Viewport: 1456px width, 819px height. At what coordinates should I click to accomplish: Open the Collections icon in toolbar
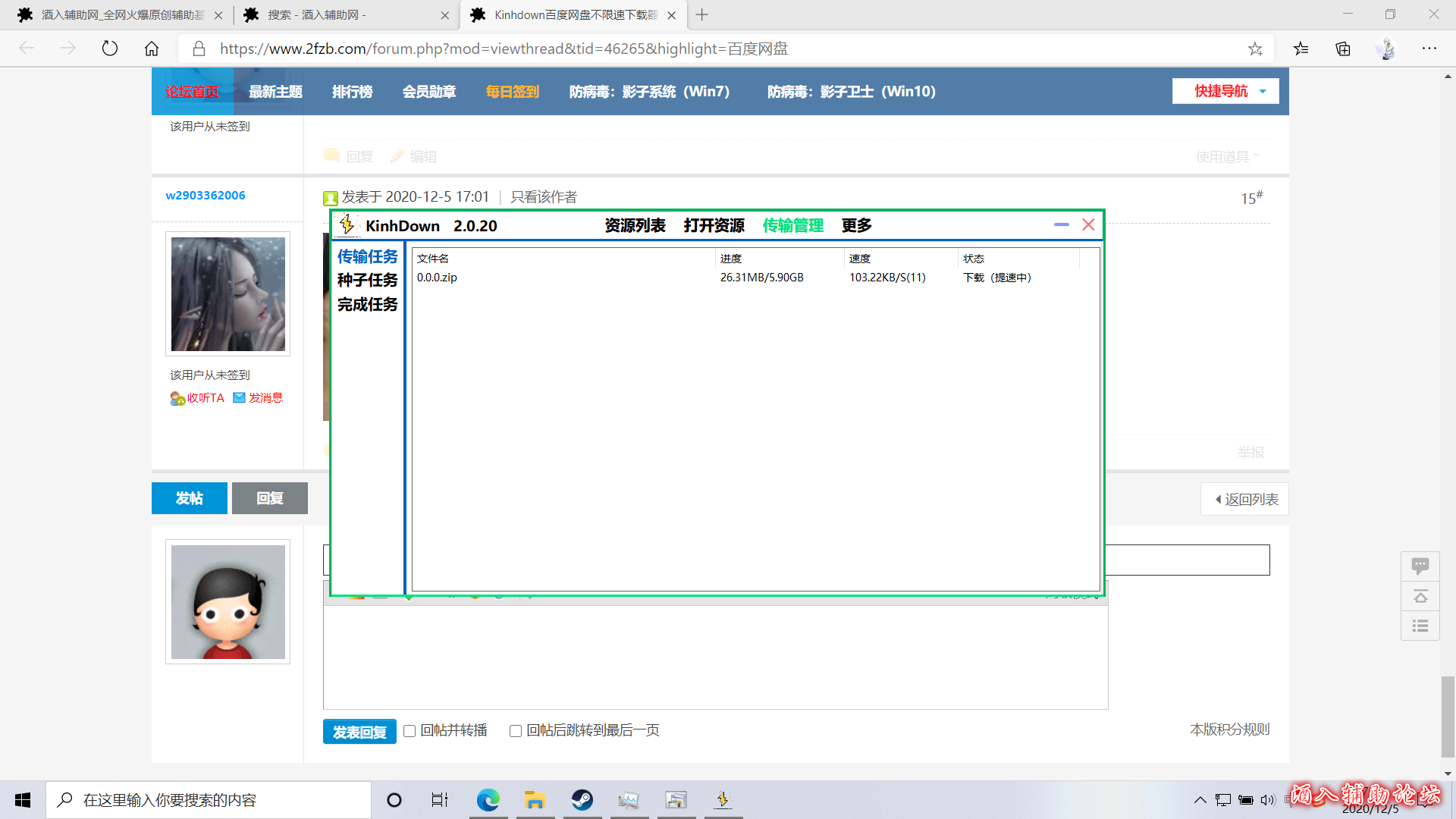(x=1343, y=49)
